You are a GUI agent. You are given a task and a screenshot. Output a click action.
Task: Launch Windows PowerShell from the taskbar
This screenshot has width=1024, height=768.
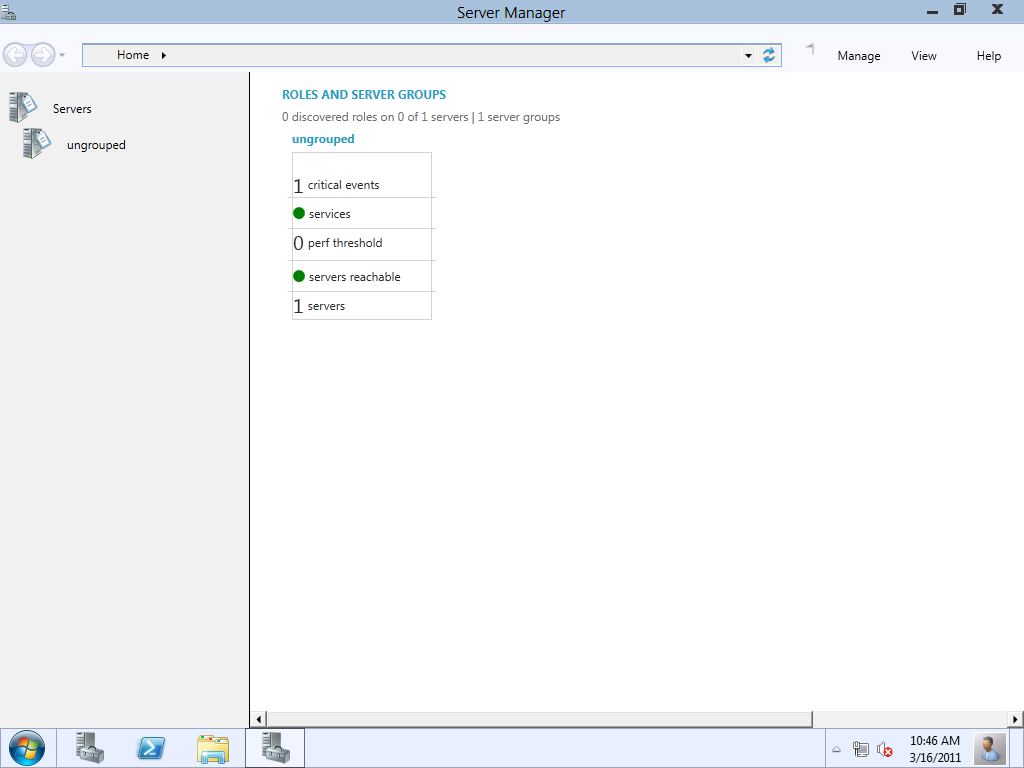[x=151, y=748]
